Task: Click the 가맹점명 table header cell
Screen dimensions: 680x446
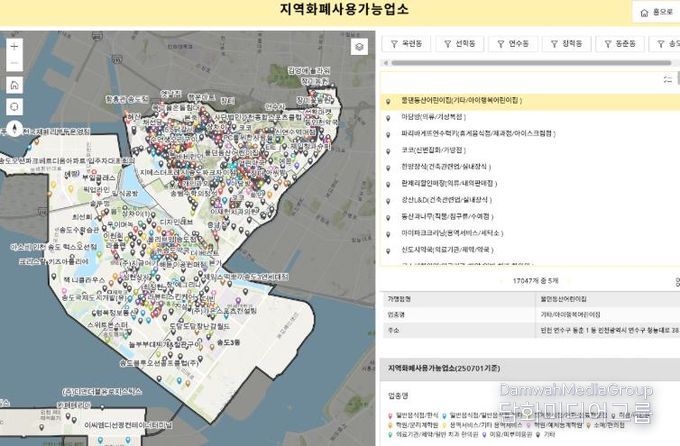Action: point(458,299)
